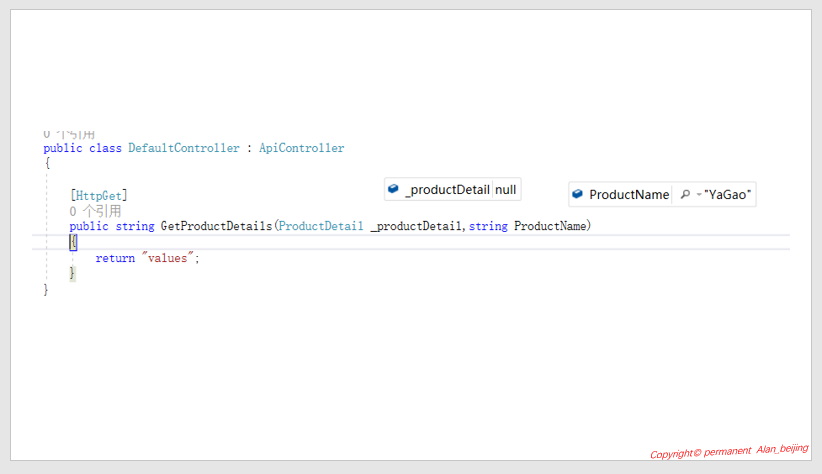Click the ProductName parameter in method signature
Screen dimensions: 822x474
[x=550, y=226]
